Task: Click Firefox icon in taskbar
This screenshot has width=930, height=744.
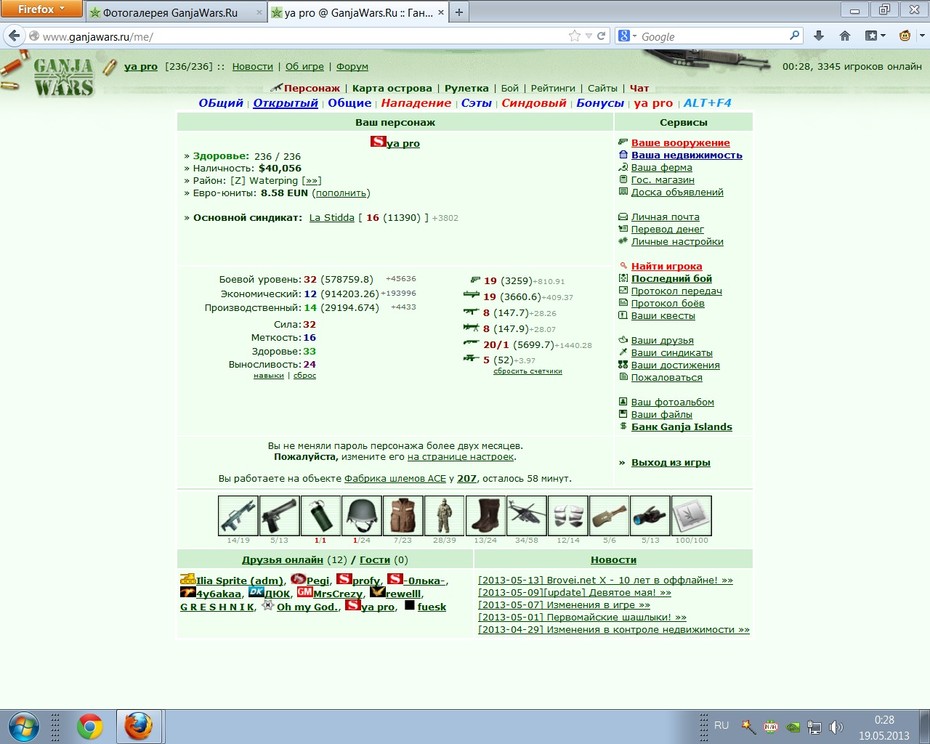Action: [x=138, y=727]
